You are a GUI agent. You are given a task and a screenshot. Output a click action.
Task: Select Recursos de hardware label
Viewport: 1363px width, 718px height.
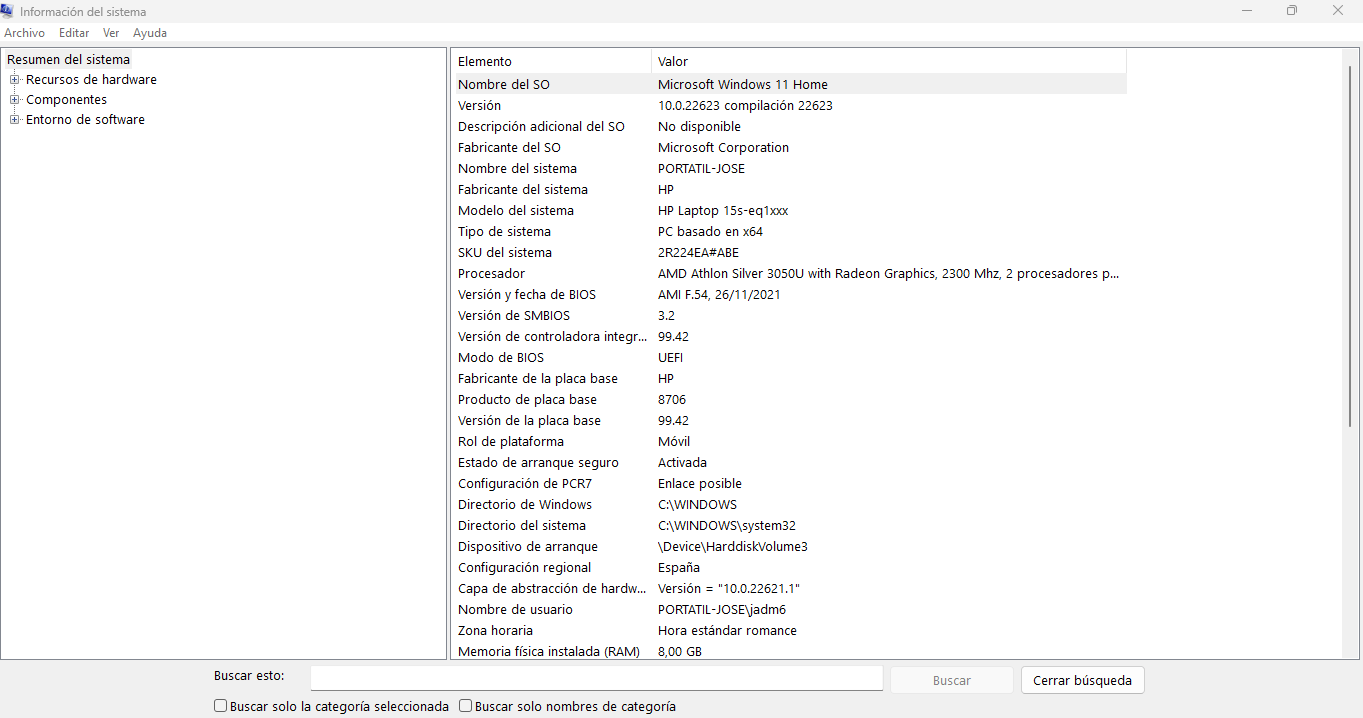point(91,80)
